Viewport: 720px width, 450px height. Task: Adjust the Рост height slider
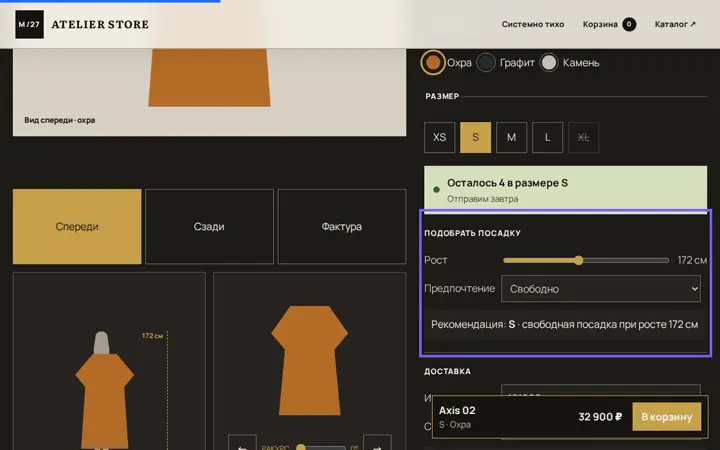(586, 260)
